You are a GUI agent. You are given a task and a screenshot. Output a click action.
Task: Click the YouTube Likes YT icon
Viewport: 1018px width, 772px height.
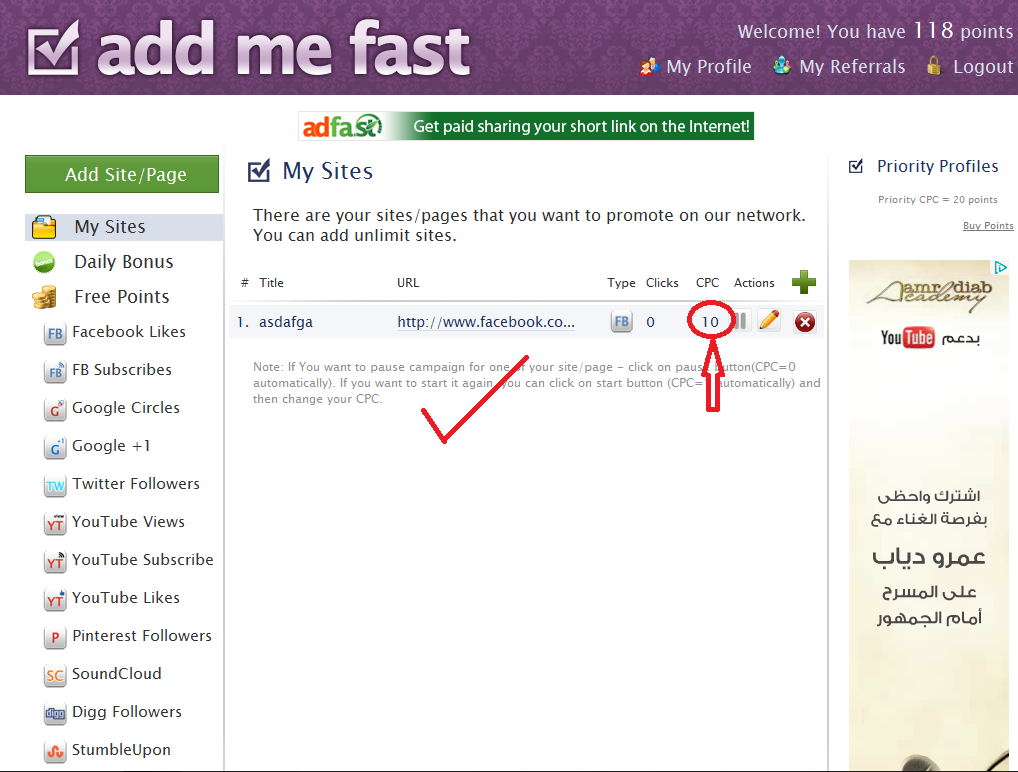point(55,599)
